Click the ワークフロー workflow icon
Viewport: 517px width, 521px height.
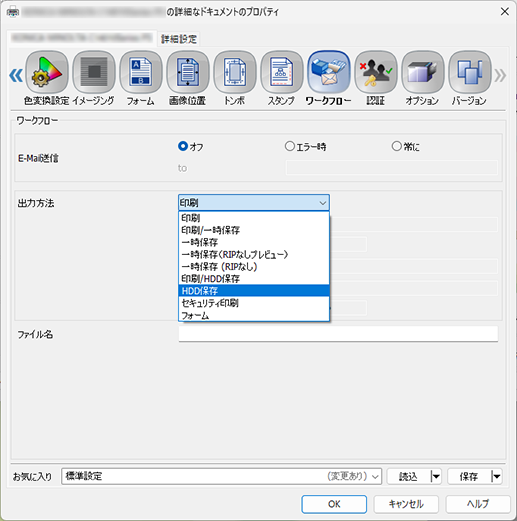click(329, 72)
